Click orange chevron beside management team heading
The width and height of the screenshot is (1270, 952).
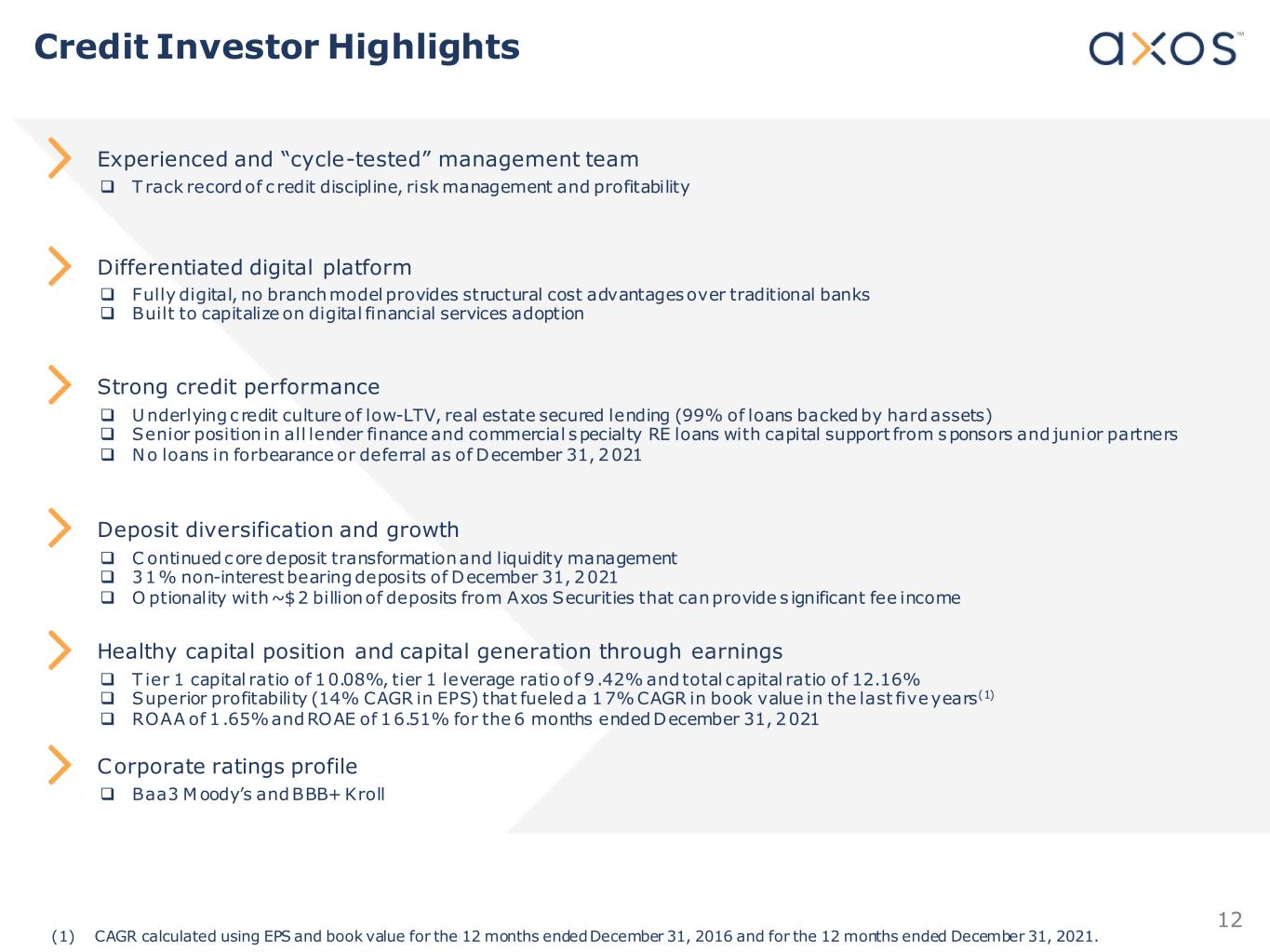(x=60, y=158)
